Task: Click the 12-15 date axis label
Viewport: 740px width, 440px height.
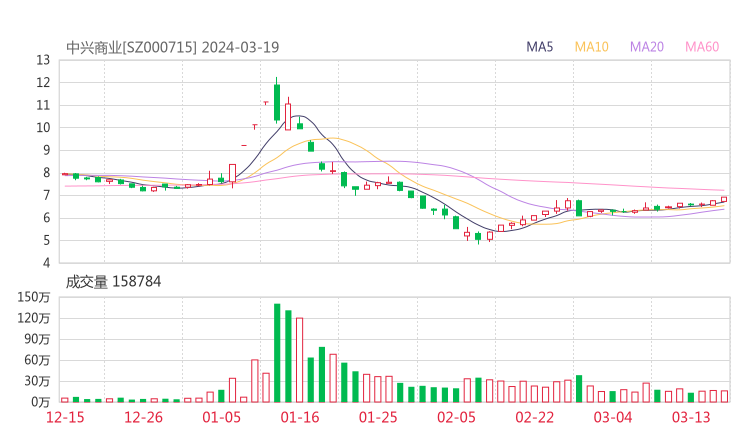Action: [x=65, y=417]
